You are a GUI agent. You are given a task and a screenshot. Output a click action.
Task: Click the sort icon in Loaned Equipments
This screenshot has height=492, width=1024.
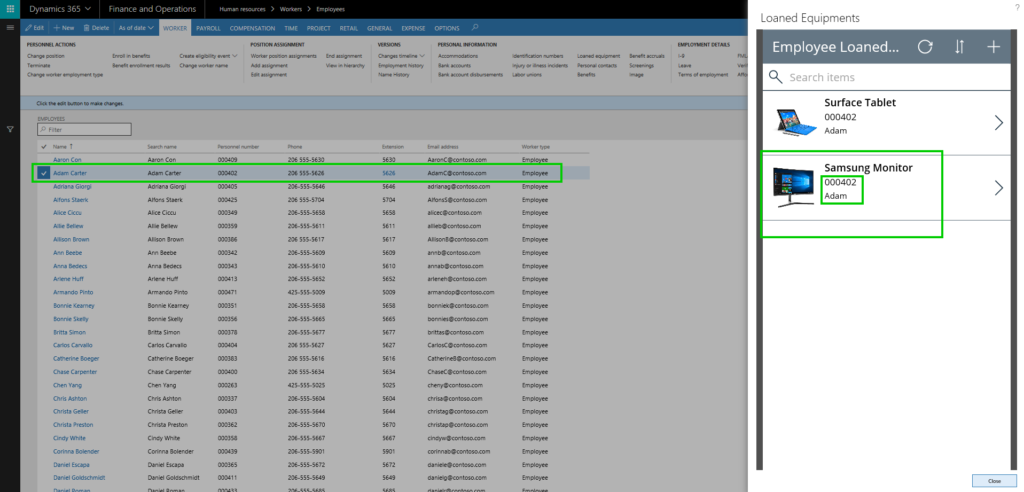coord(959,46)
